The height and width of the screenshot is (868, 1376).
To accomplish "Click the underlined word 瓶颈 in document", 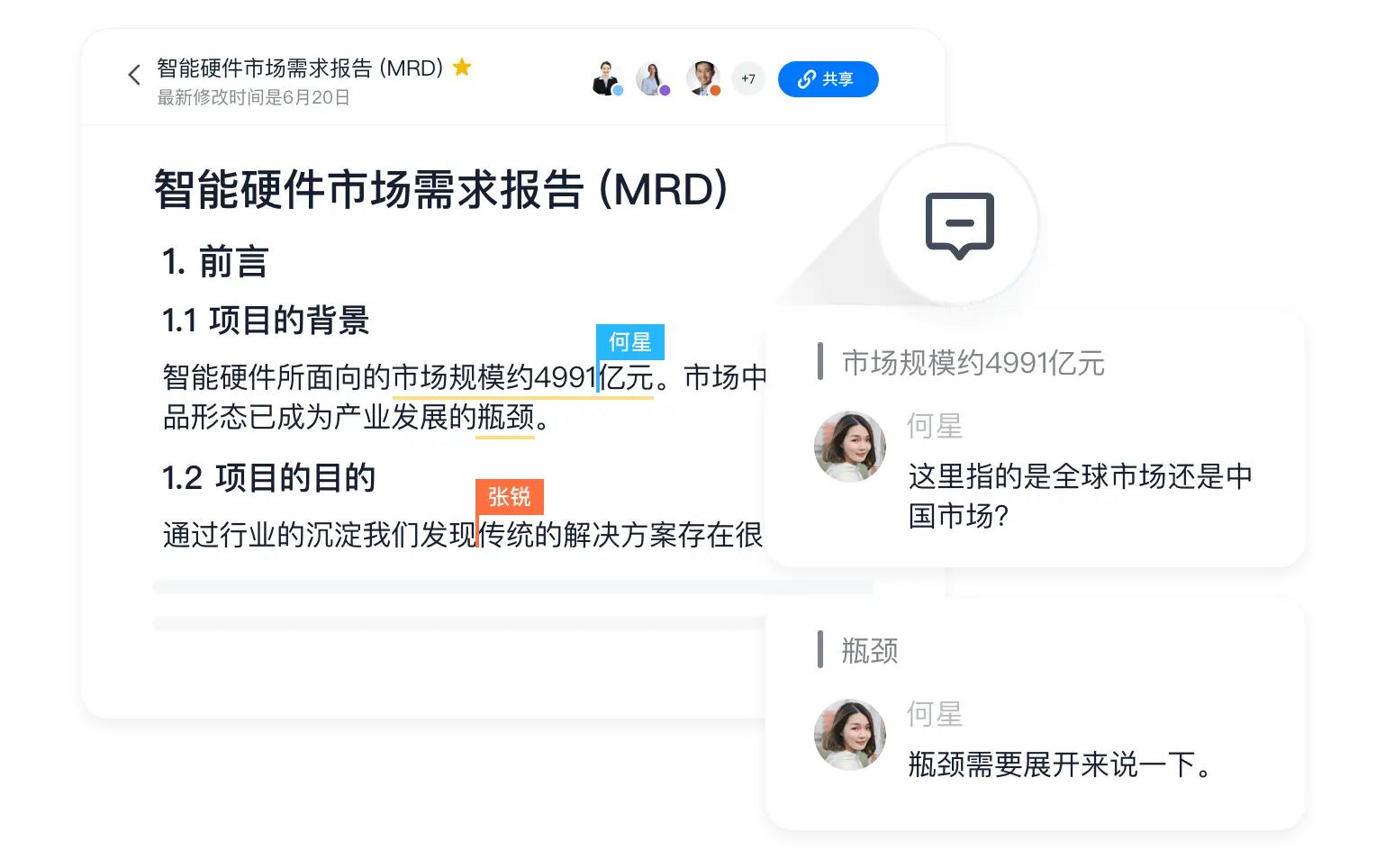I will [505, 418].
